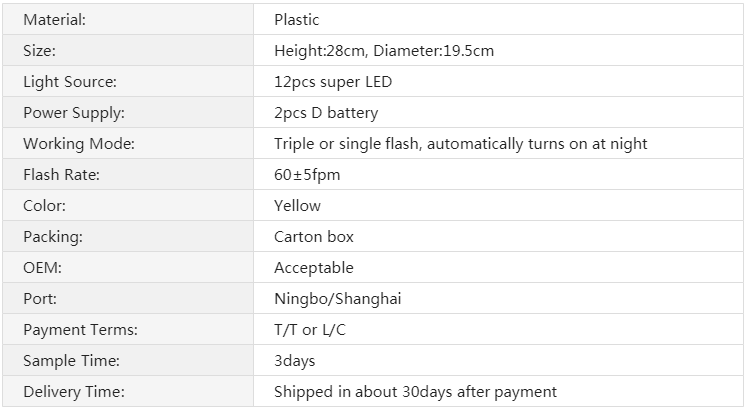Click the Light Source label
This screenshot has width=746, height=409.
(x=70, y=82)
